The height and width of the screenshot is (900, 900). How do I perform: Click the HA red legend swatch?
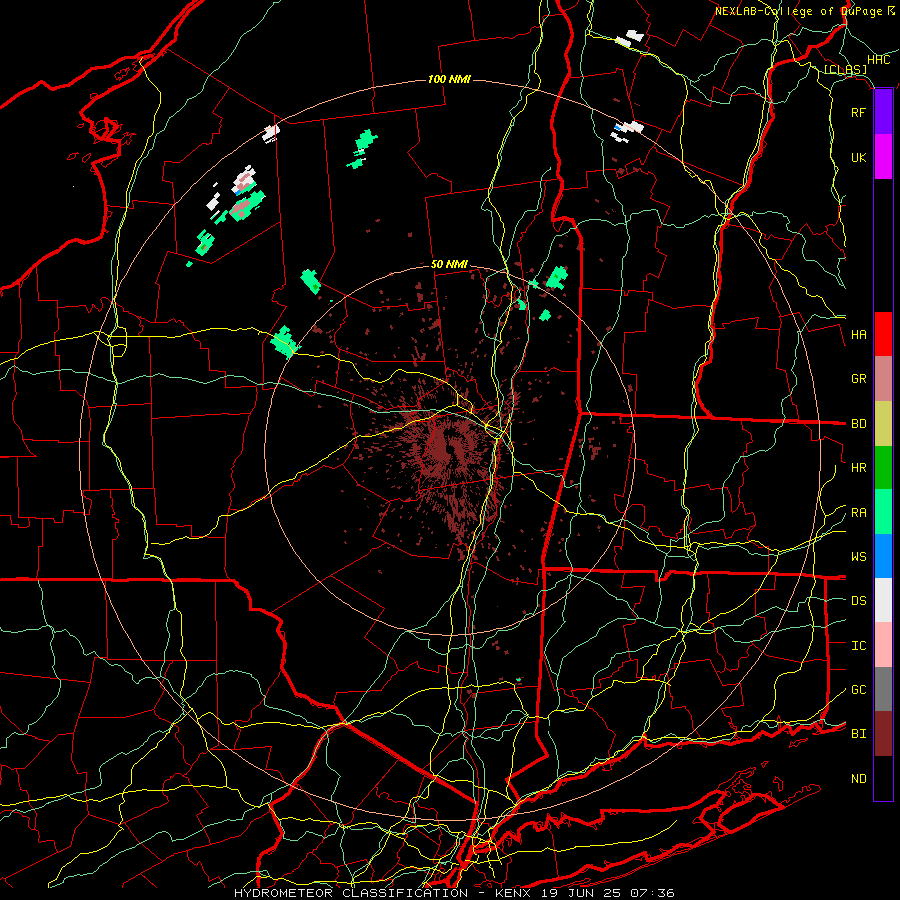coord(883,334)
